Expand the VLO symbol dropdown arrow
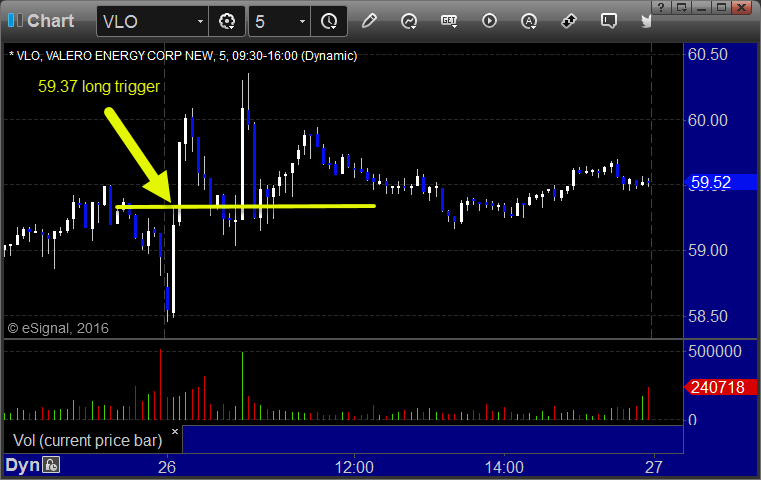The height and width of the screenshot is (480, 761). tap(200, 21)
